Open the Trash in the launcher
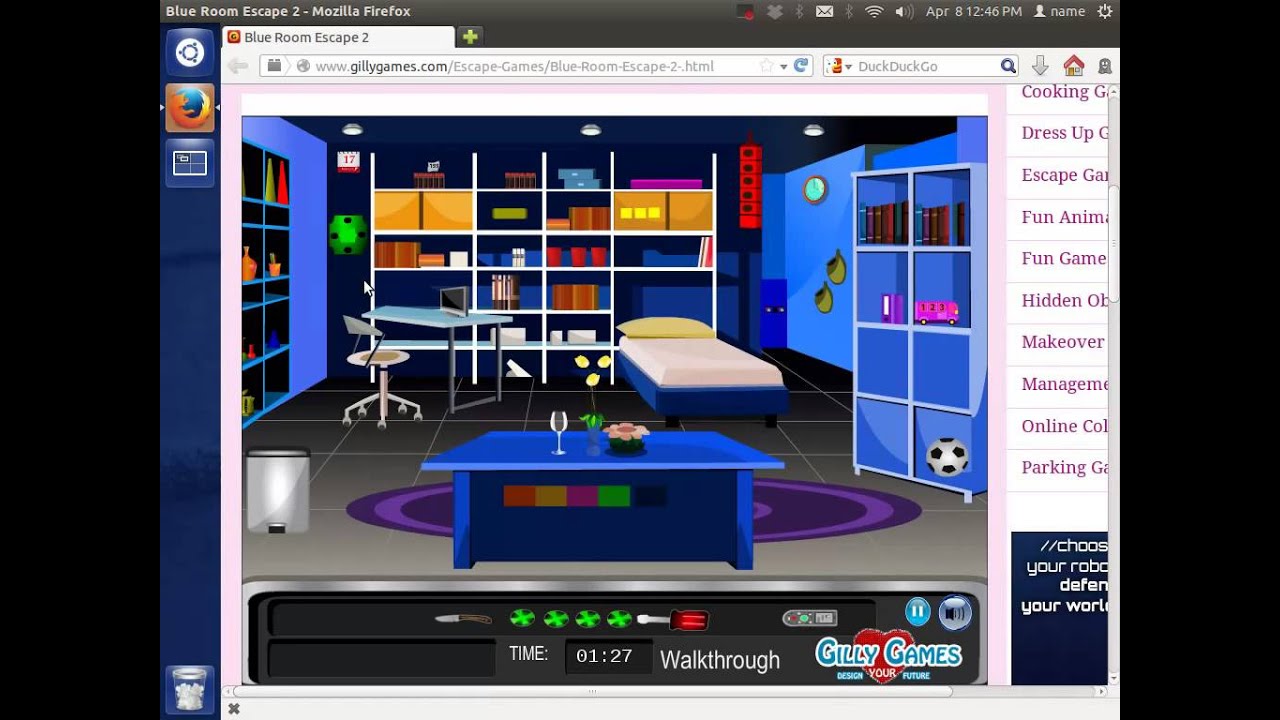The width and height of the screenshot is (1280, 720). click(x=190, y=689)
